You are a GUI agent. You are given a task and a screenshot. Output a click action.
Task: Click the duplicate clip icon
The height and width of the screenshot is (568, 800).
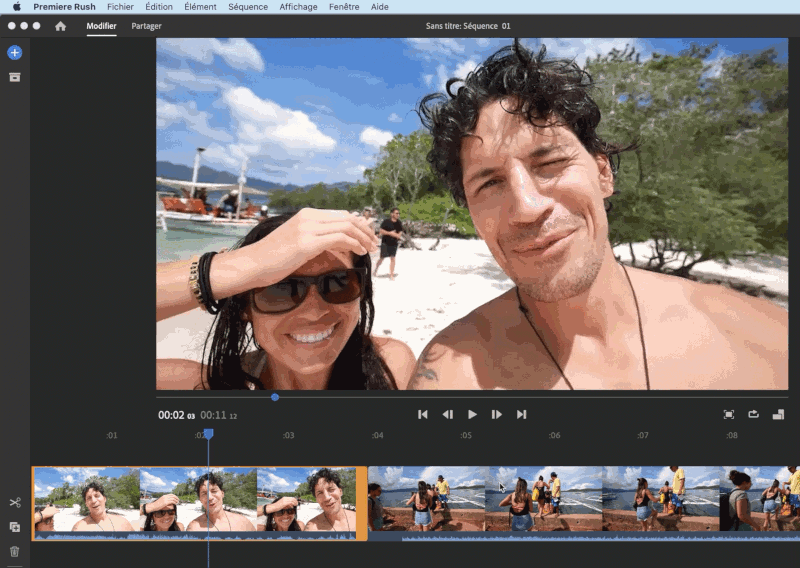pos(14,527)
